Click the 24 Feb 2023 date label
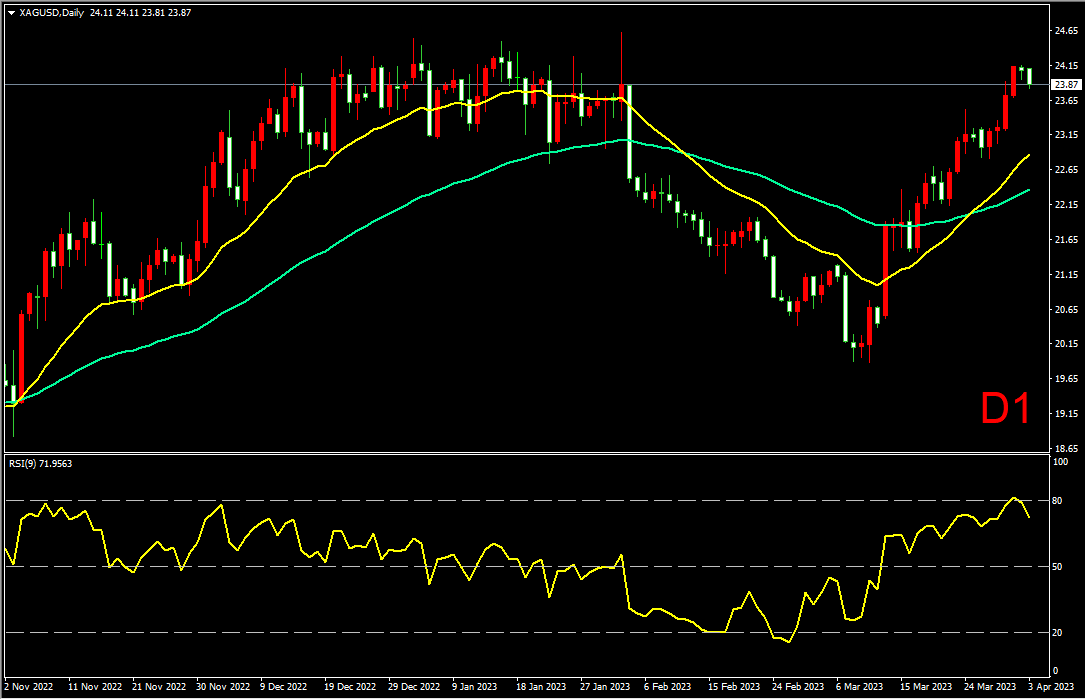 pos(798,686)
